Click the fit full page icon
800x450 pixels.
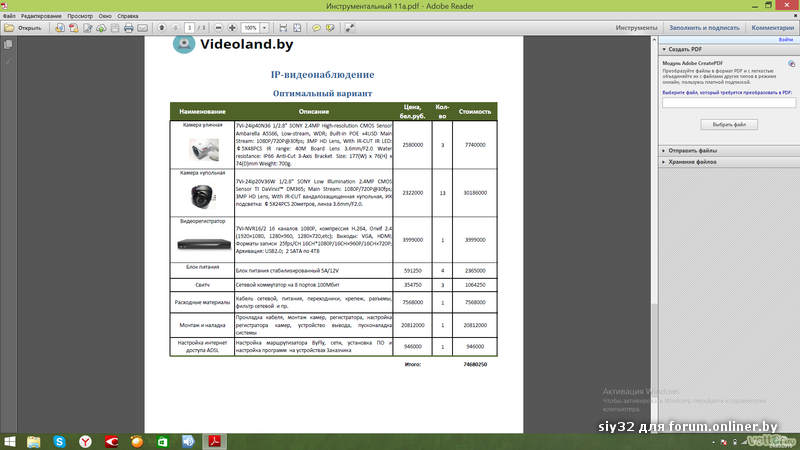click(x=297, y=28)
